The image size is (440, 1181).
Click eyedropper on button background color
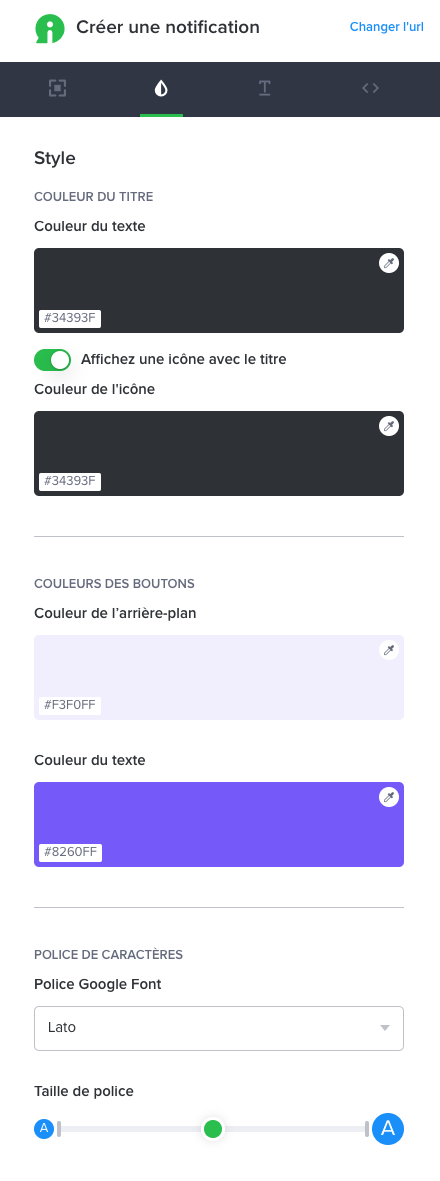(389, 650)
